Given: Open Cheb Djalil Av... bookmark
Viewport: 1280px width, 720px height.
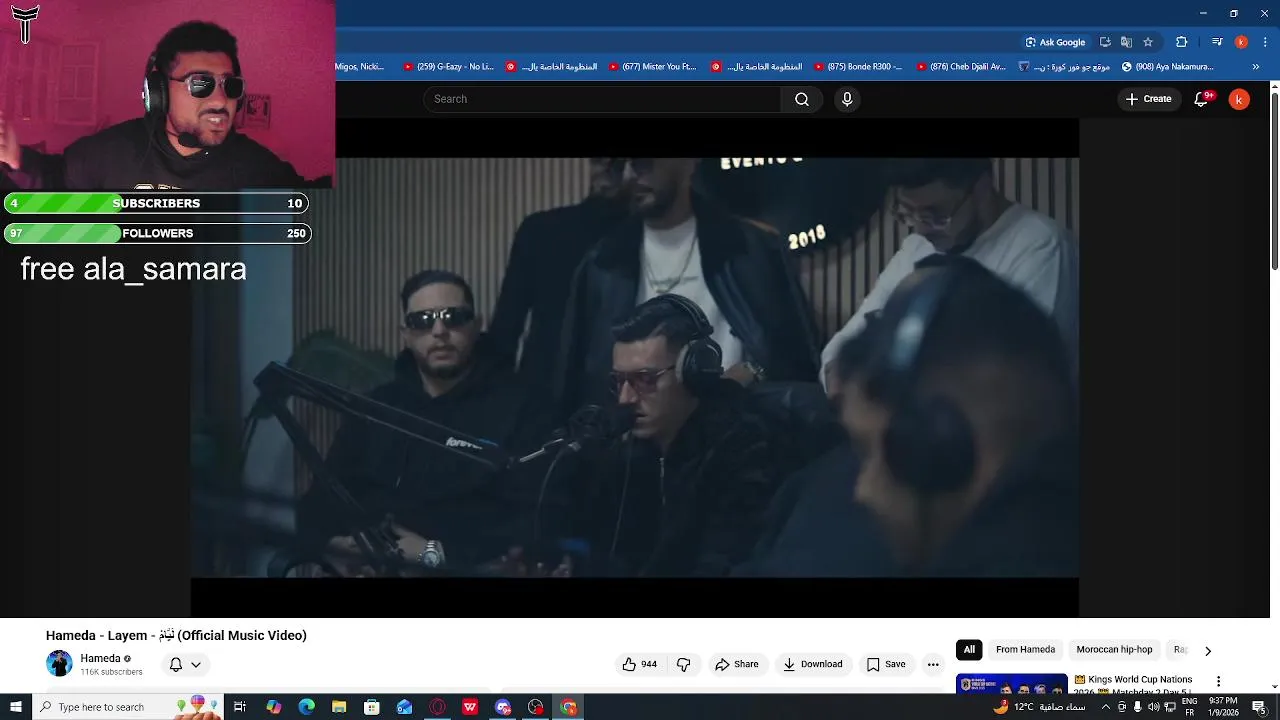Looking at the screenshot, I should coord(960,67).
